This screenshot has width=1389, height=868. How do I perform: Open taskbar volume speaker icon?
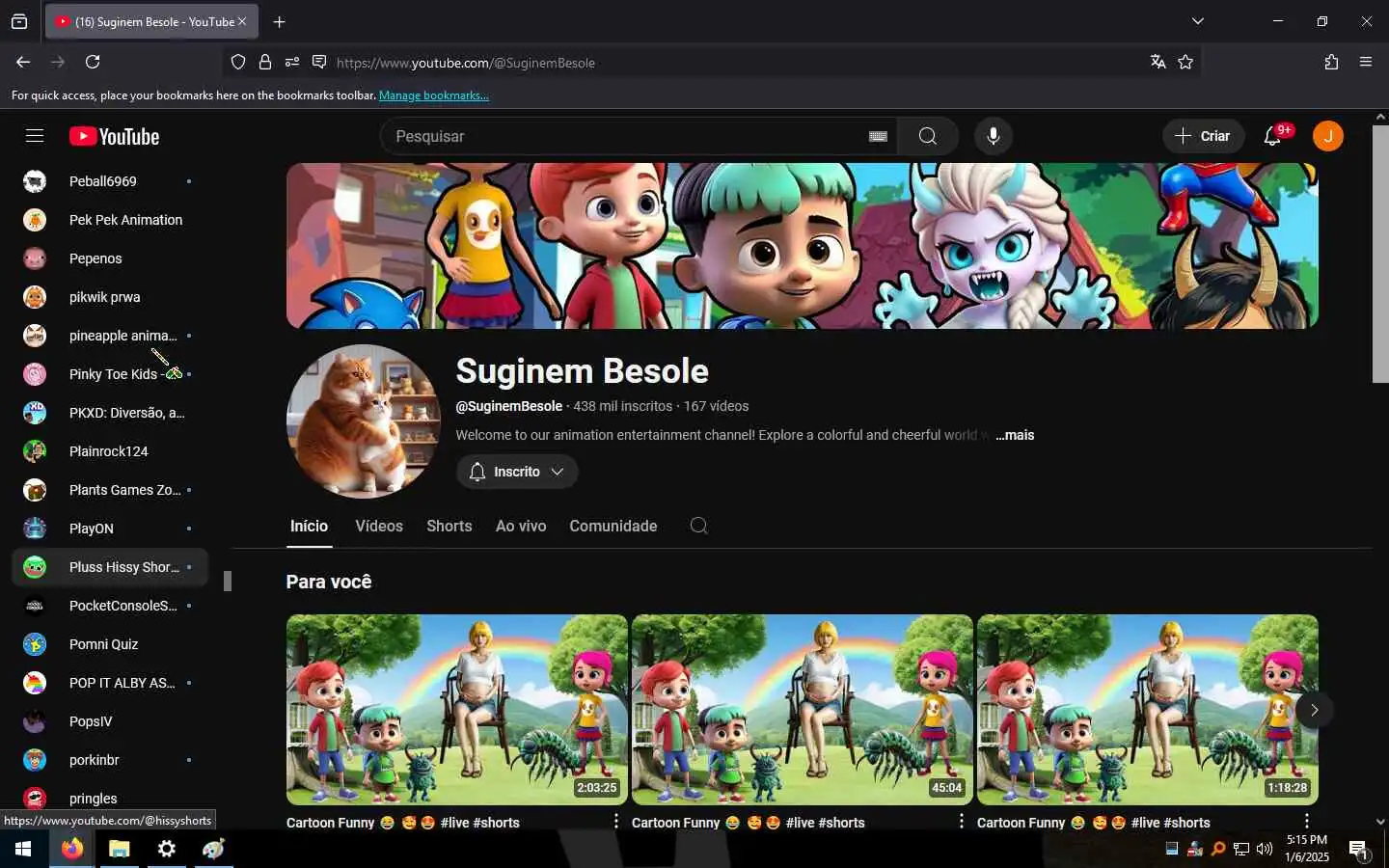1265,849
